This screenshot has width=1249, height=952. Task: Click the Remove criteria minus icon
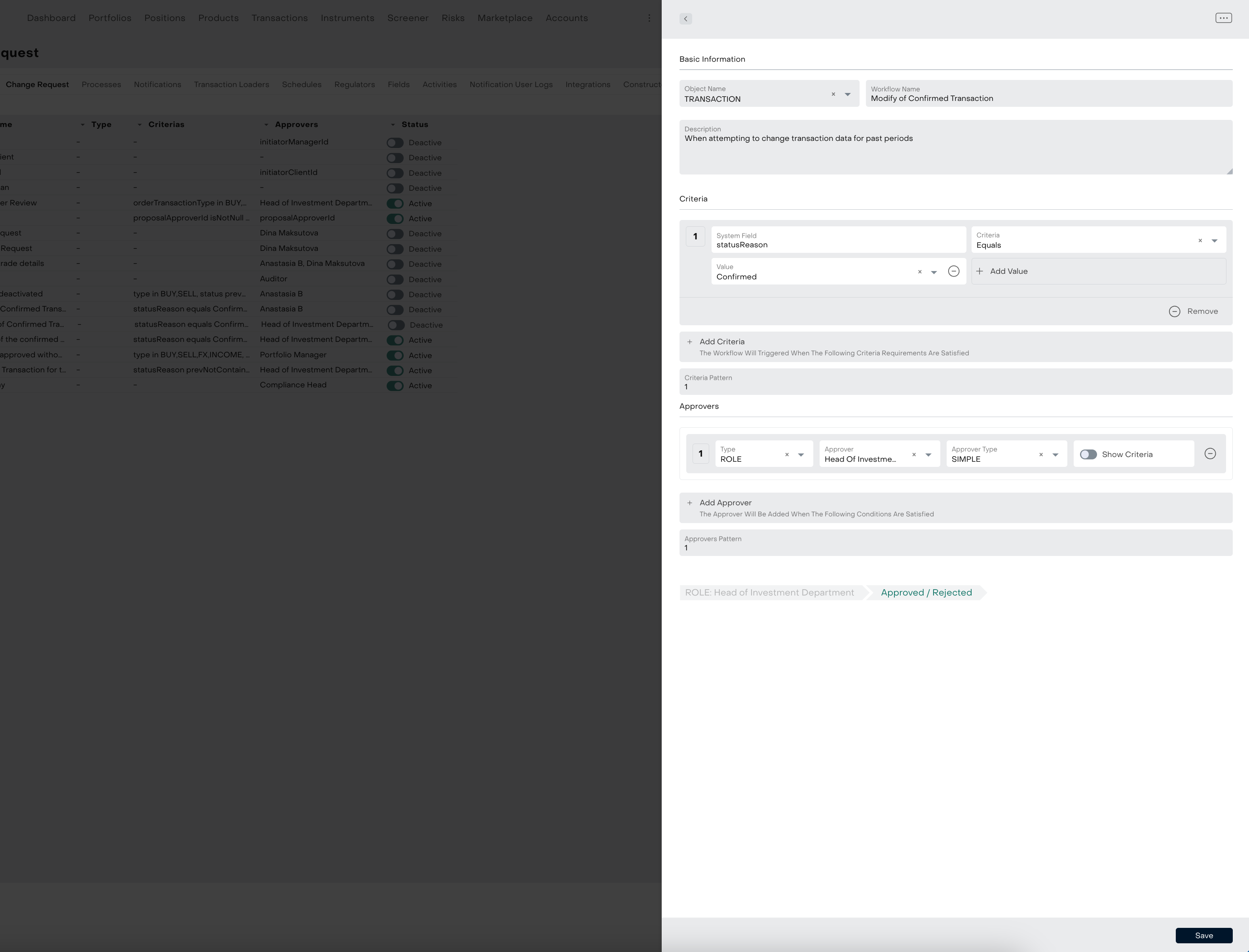tap(1174, 312)
